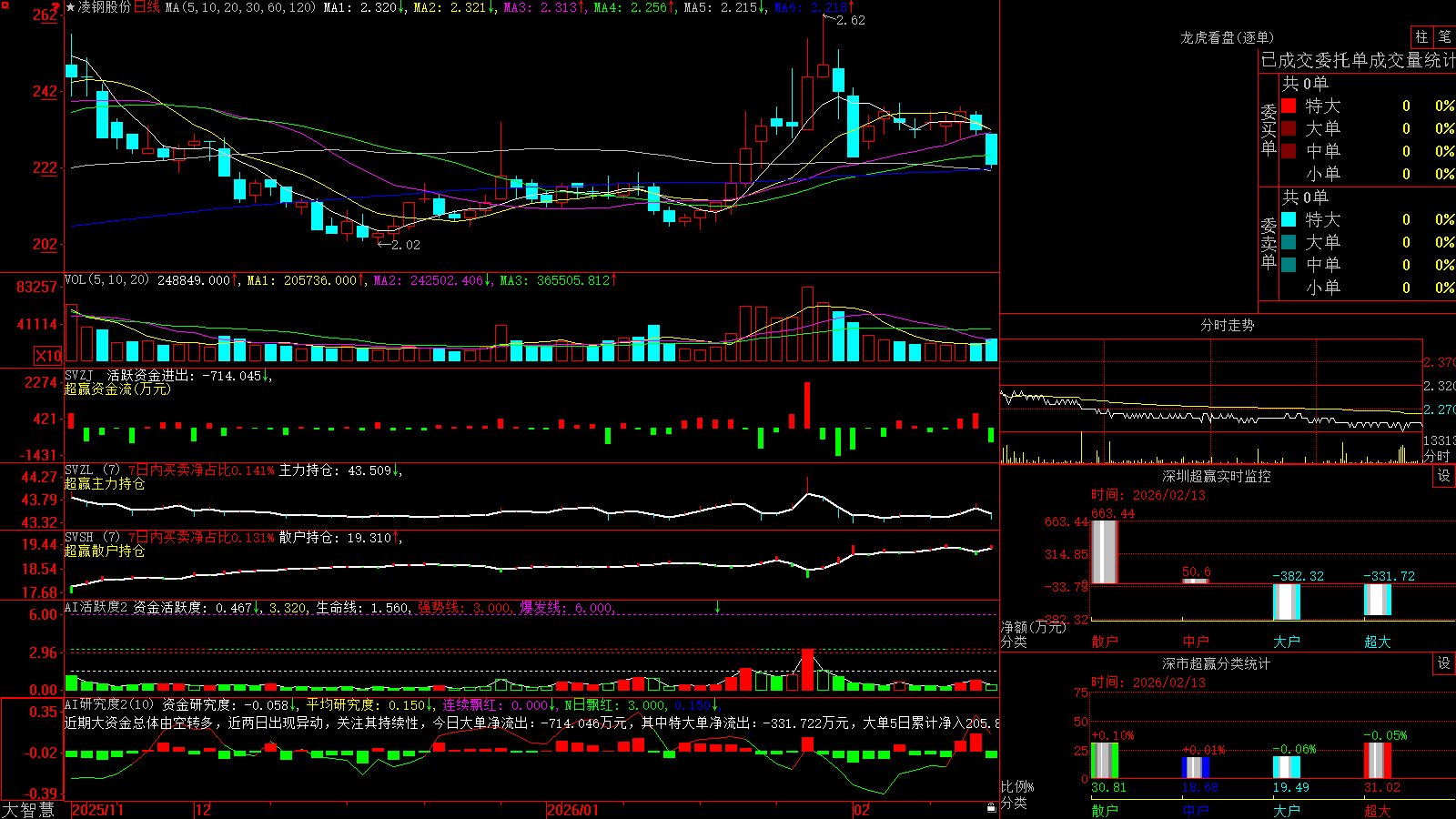Click the 超赢主力持仓 label
Image resolution: width=1456 pixels, height=819 pixels.
pos(105,483)
